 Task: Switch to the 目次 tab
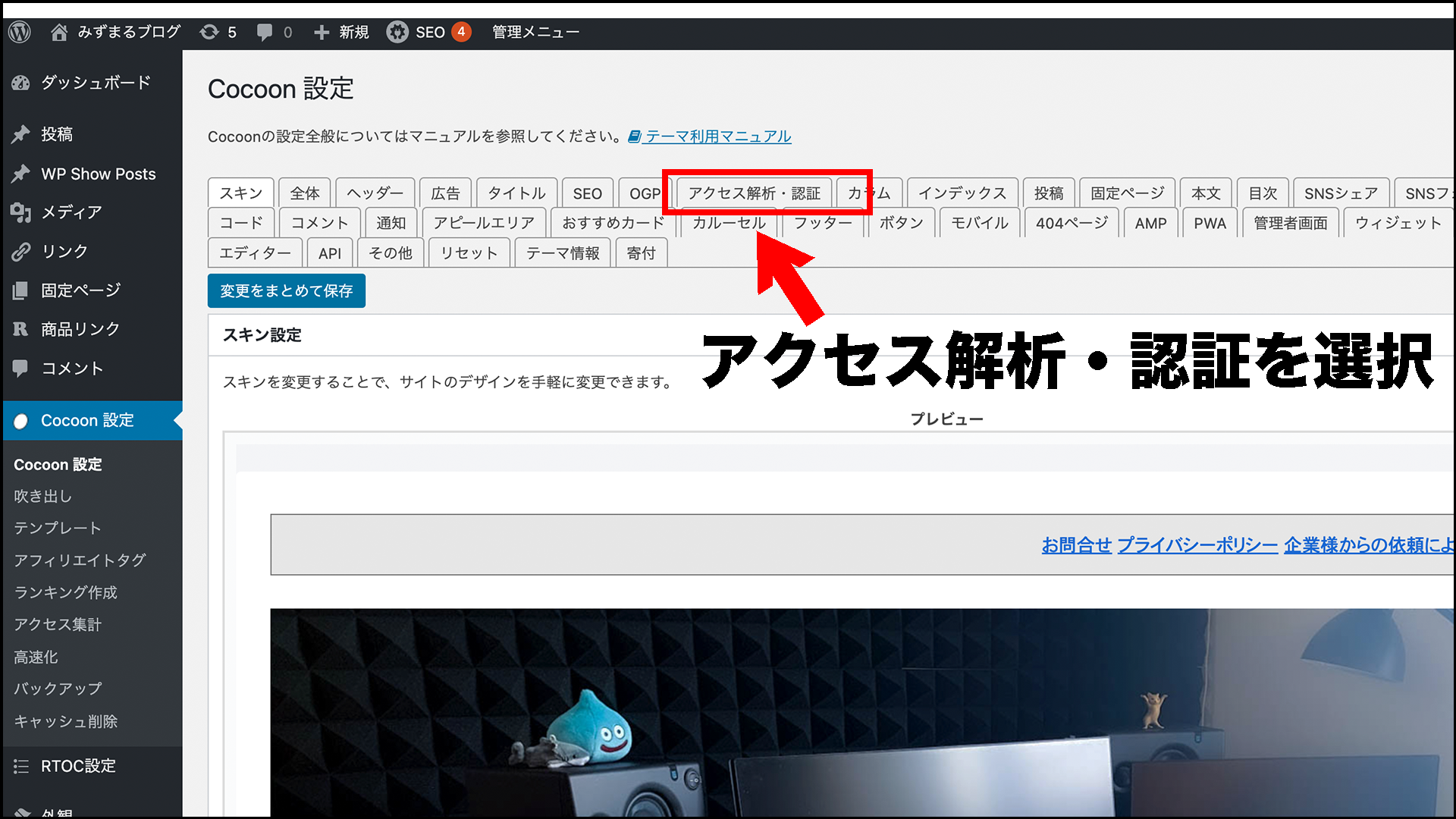tap(1263, 193)
